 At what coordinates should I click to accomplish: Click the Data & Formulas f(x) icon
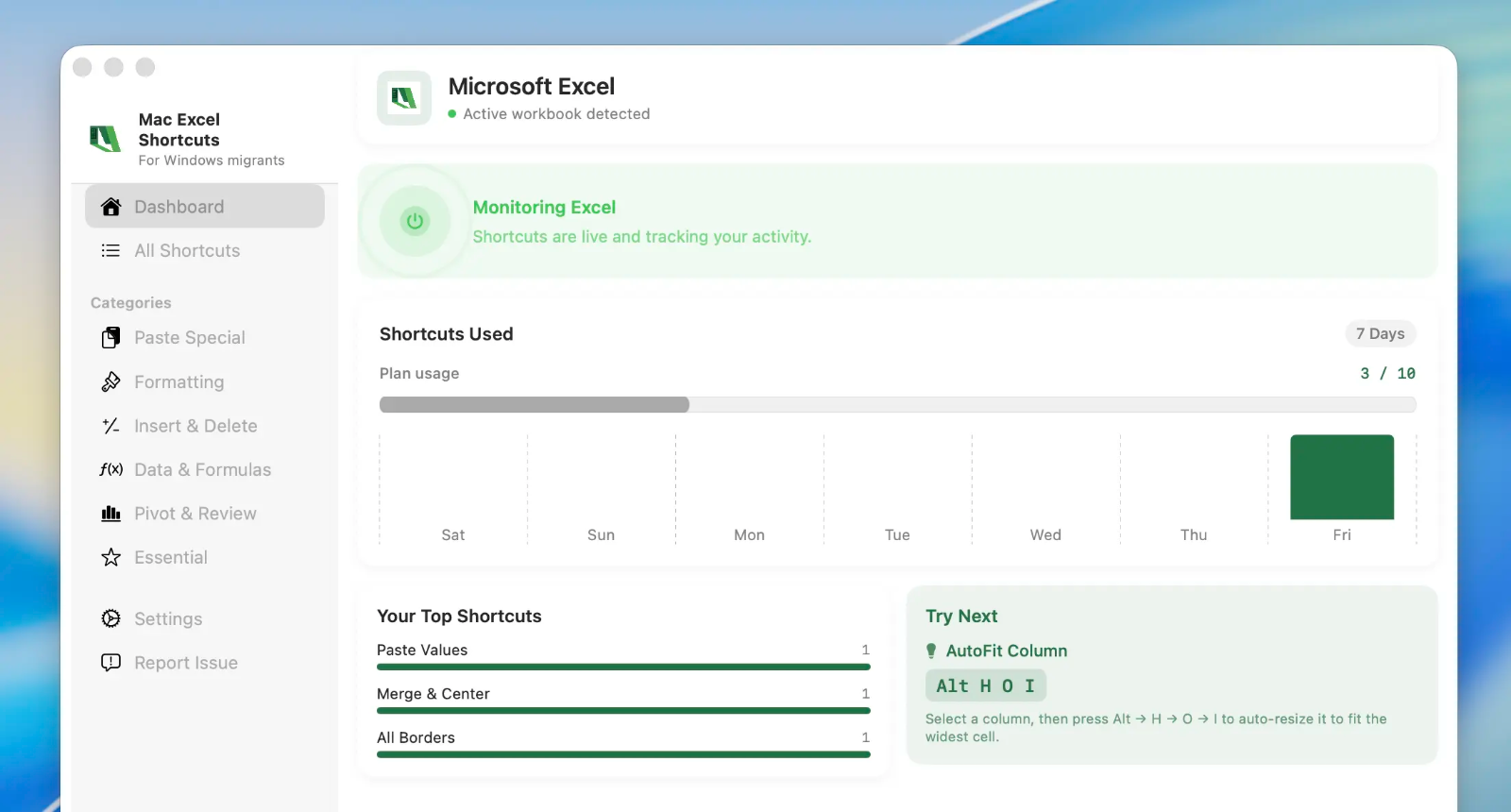click(111, 469)
